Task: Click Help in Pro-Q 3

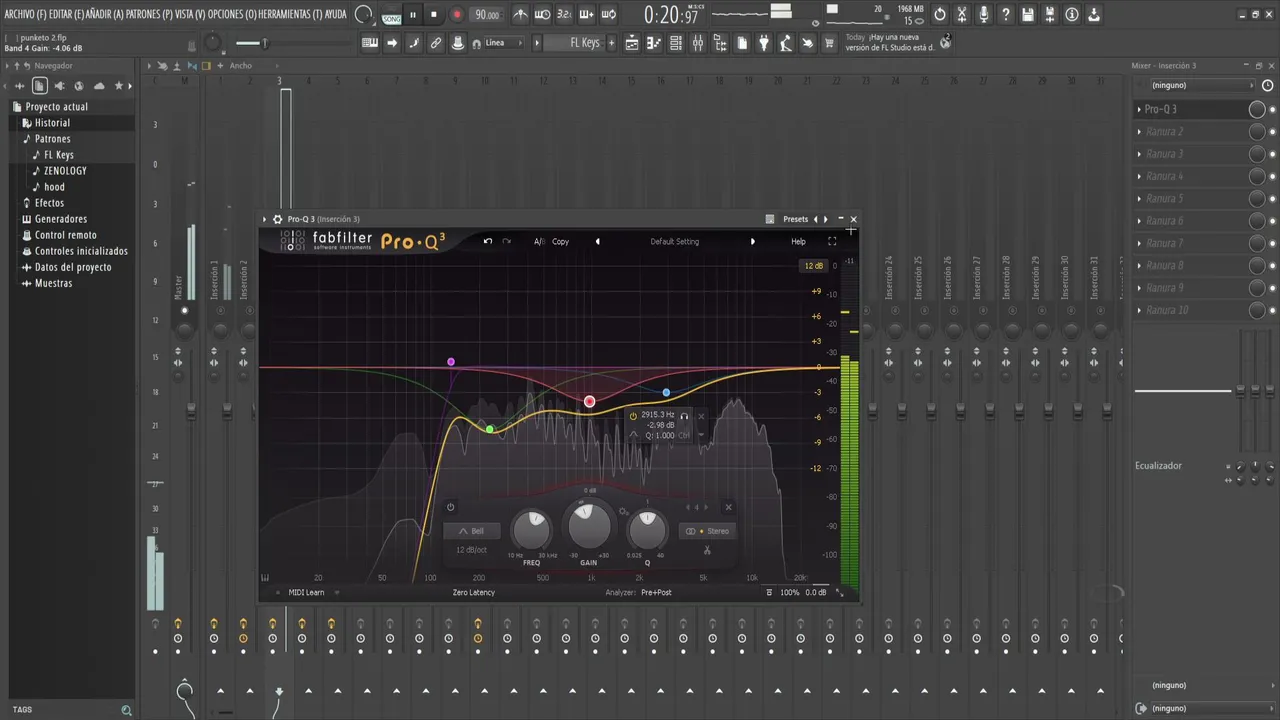Action: 798,241
